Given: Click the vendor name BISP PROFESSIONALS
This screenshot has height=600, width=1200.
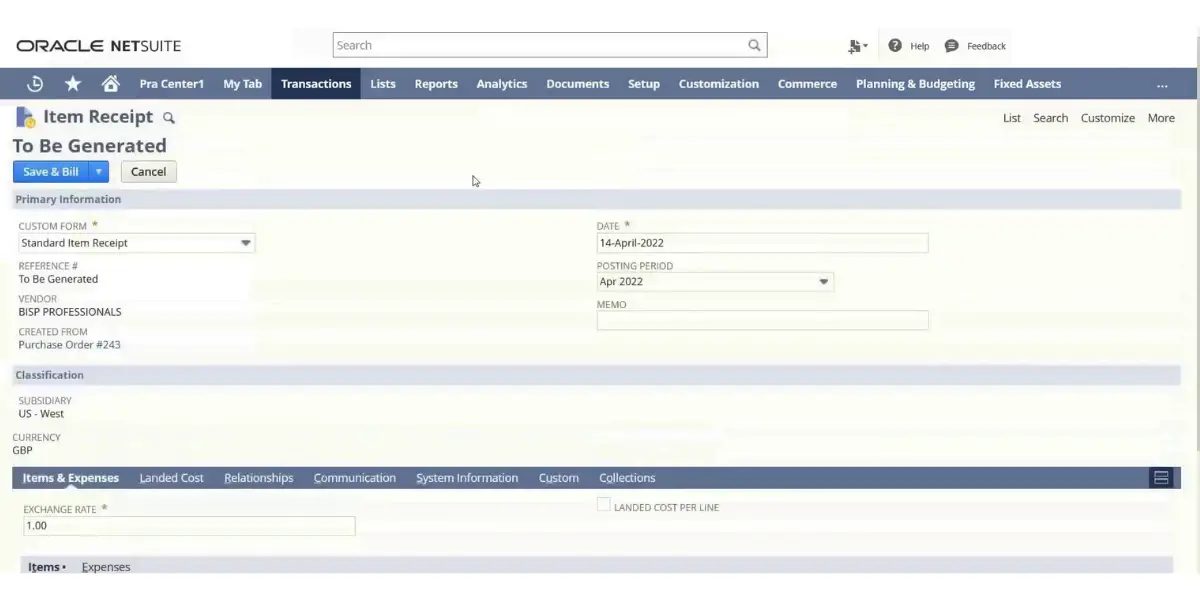Looking at the screenshot, I should click(70, 312).
